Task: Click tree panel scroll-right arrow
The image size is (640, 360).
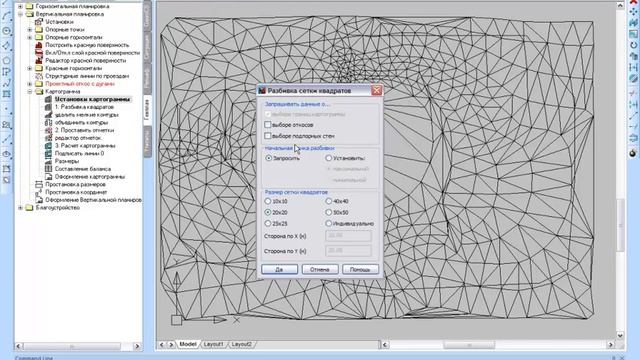Action: pos(137,346)
